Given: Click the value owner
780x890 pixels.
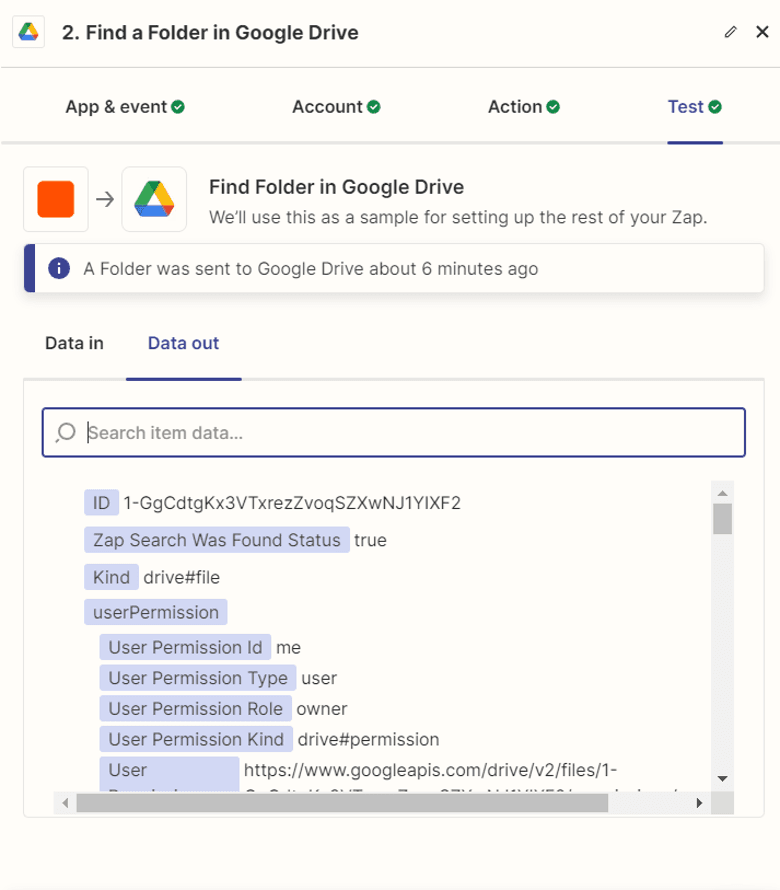Looking at the screenshot, I should pyautogui.click(x=322, y=709).
